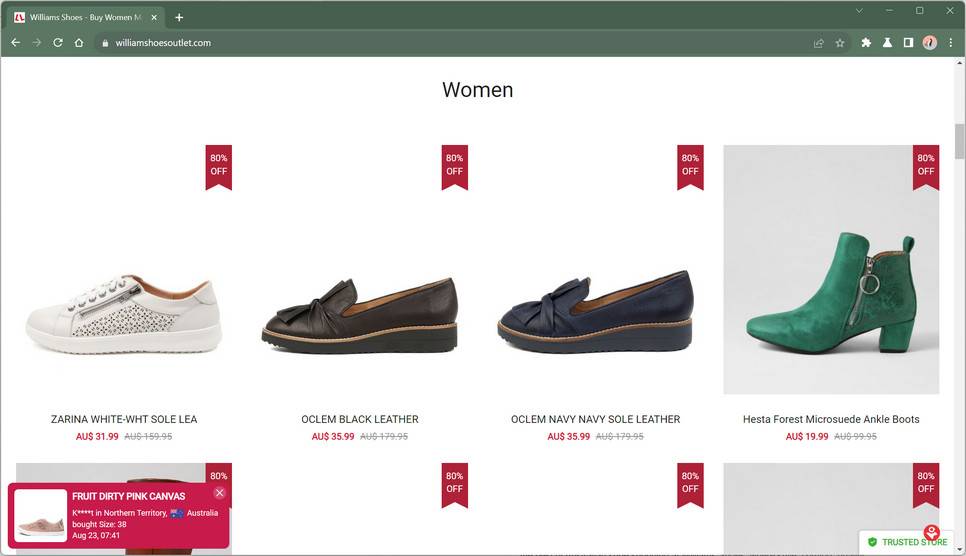The width and height of the screenshot is (966, 556).
Task: Select the Williams Shoes browser tab
Action: click(x=85, y=17)
